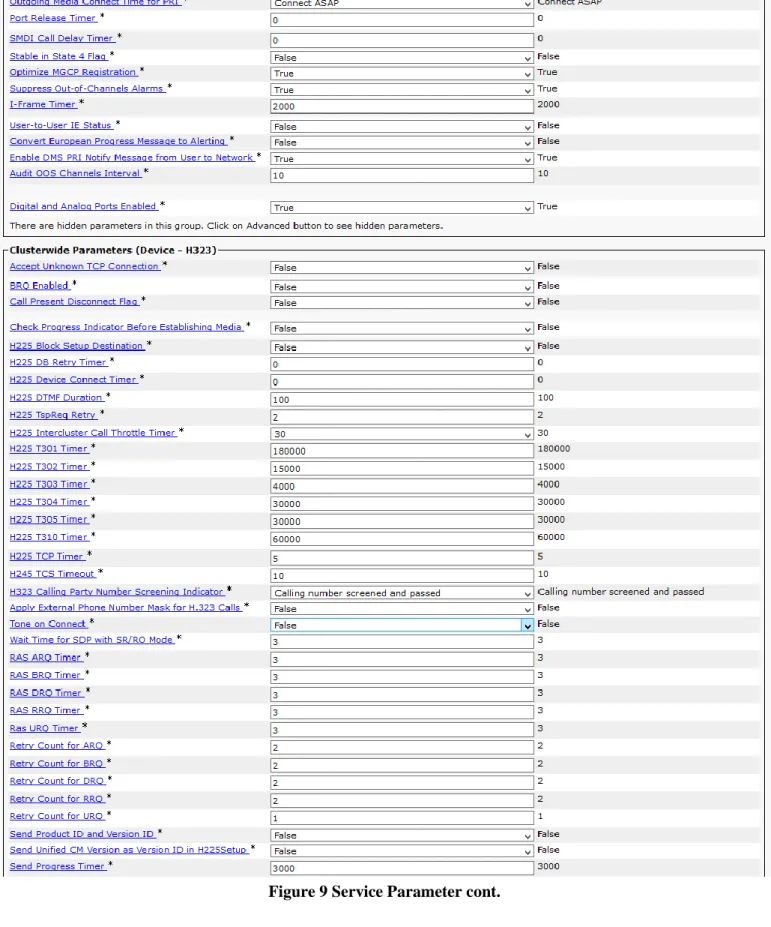
Task: Open the BRQ Enabled help link
Action: pos(39,286)
